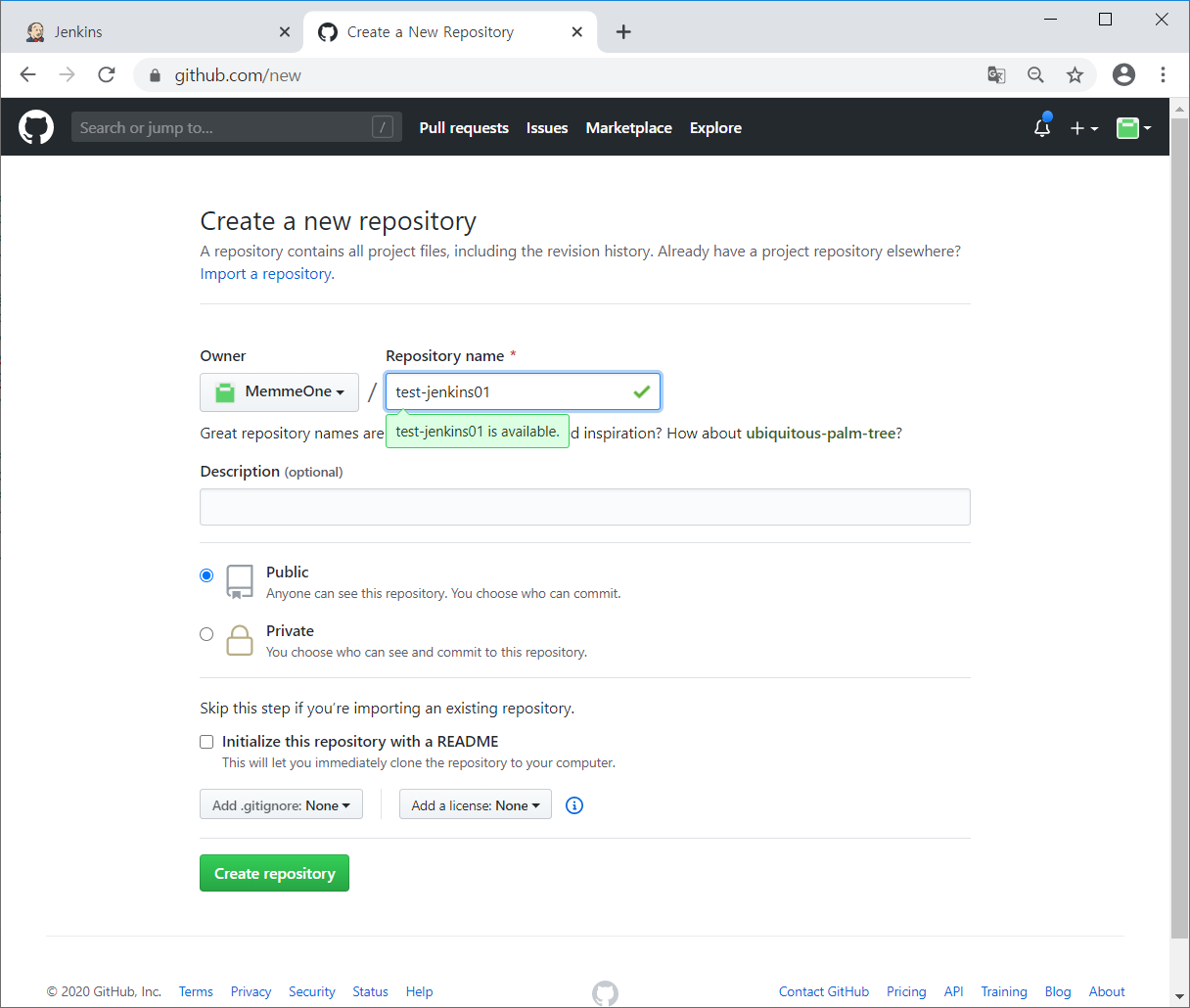
Task: Click the private repository lock icon
Action: [x=240, y=640]
